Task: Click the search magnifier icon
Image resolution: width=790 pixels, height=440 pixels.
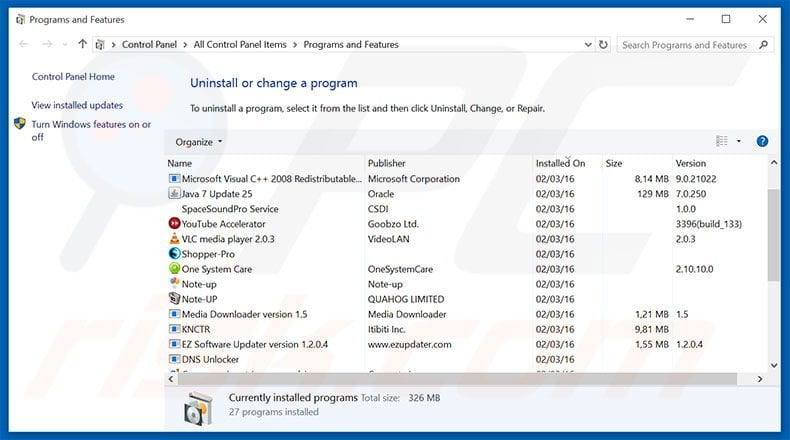Action: pos(763,44)
